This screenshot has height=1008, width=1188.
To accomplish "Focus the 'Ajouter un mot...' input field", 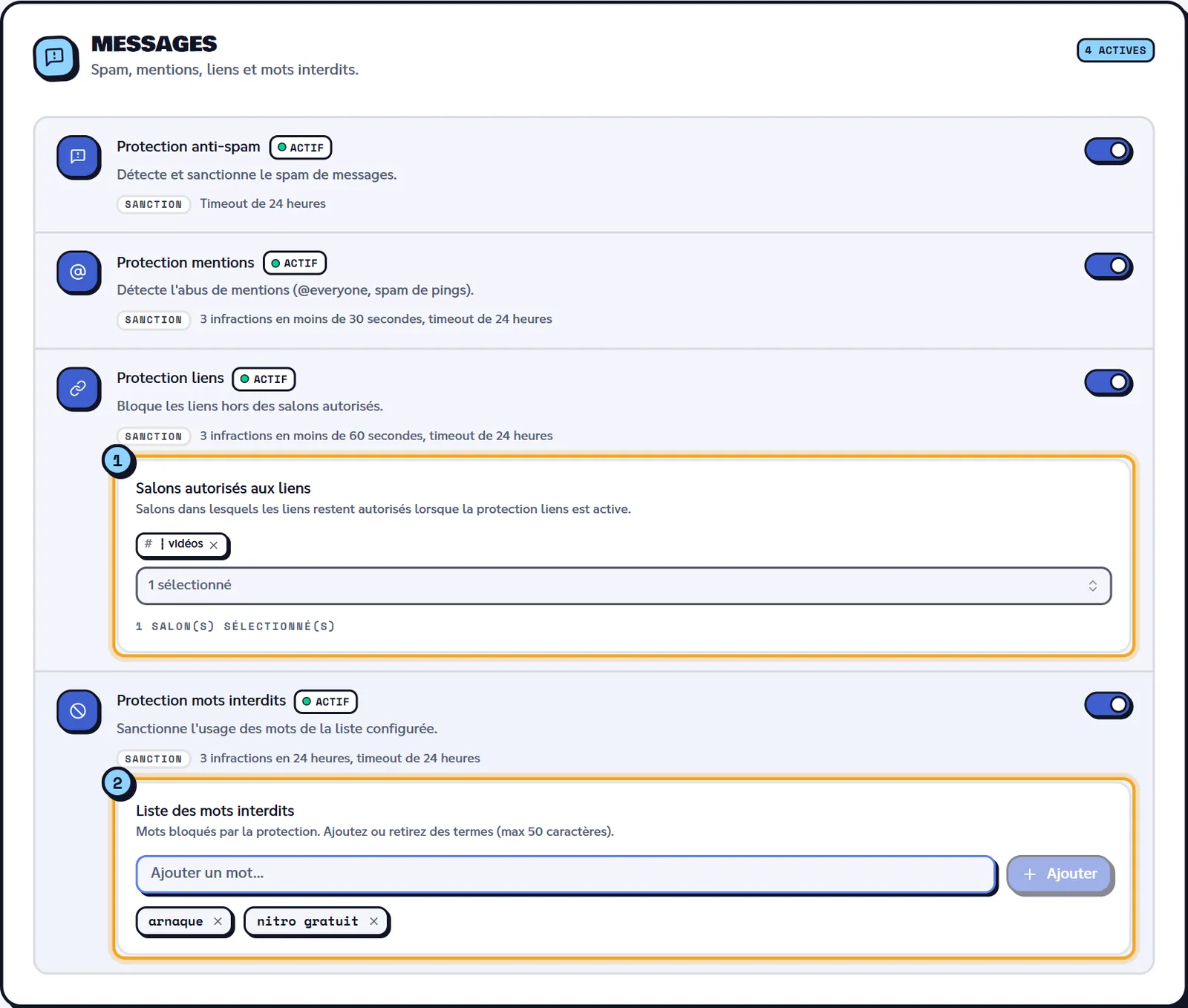I will (x=566, y=874).
